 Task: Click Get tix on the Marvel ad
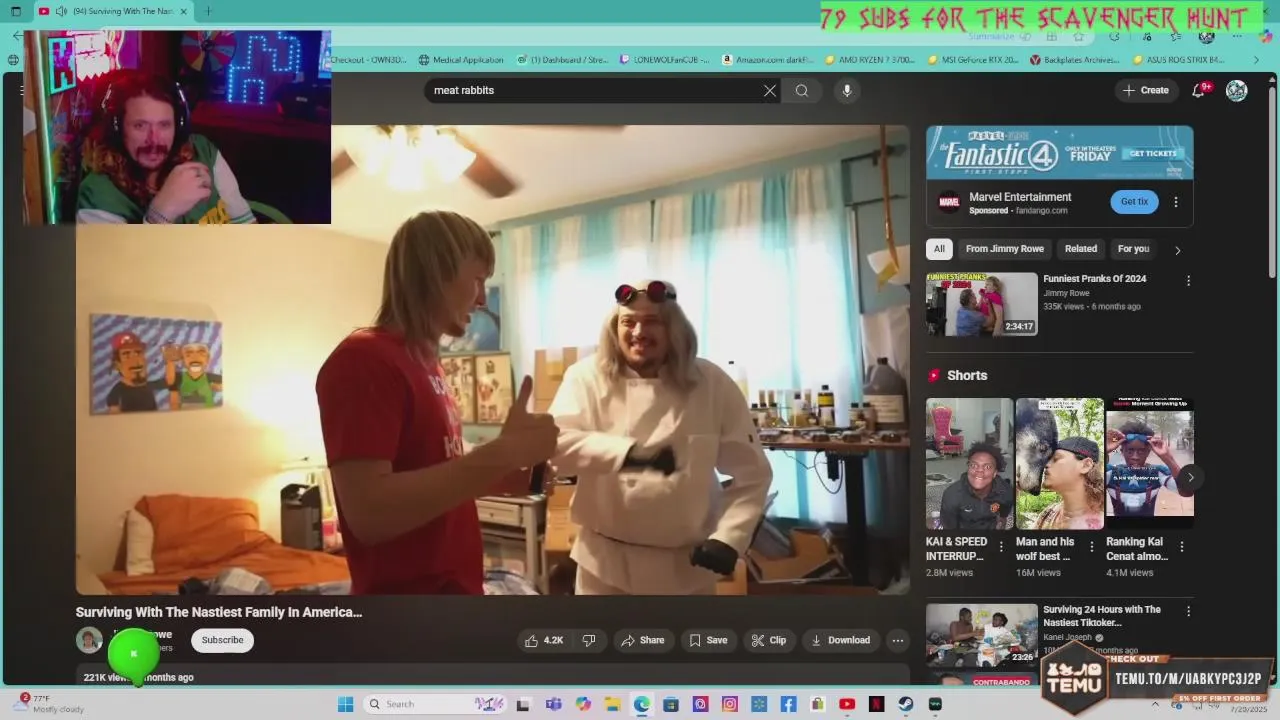tap(1134, 202)
